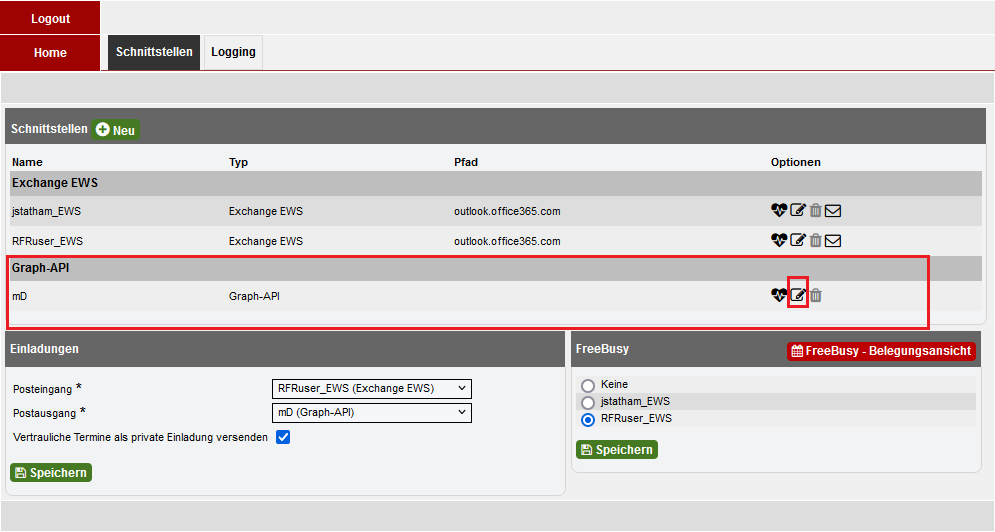Edit the mD Graph-API interface
995x532 pixels.
coord(798,295)
